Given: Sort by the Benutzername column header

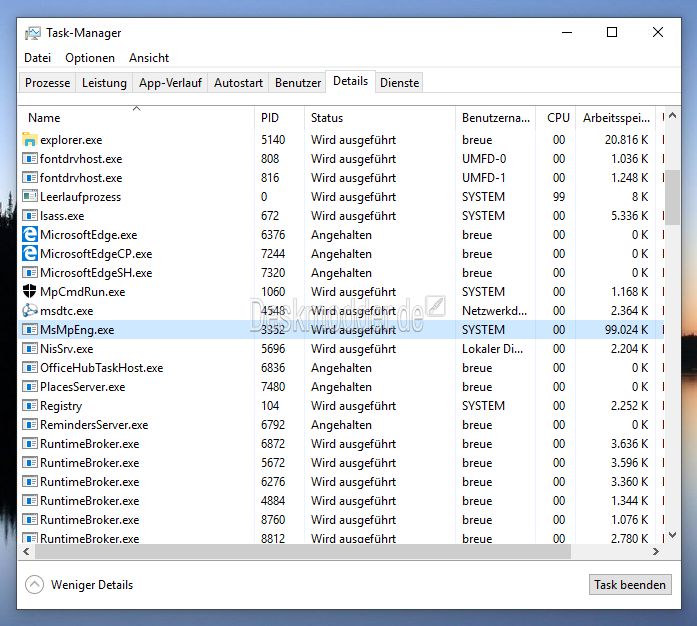Looking at the screenshot, I should pyautogui.click(x=495, y=118).
